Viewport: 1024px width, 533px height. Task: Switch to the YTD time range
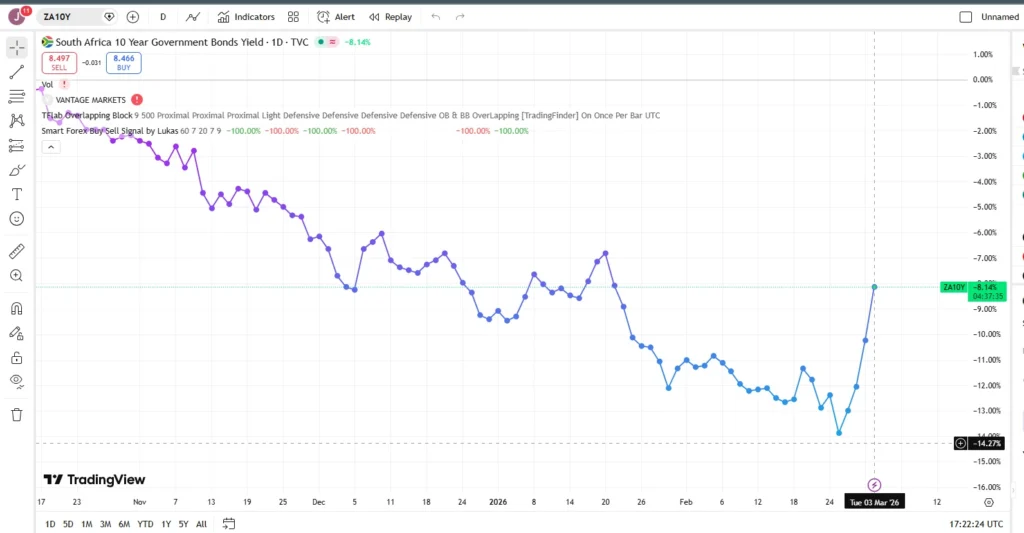(145, 524)
